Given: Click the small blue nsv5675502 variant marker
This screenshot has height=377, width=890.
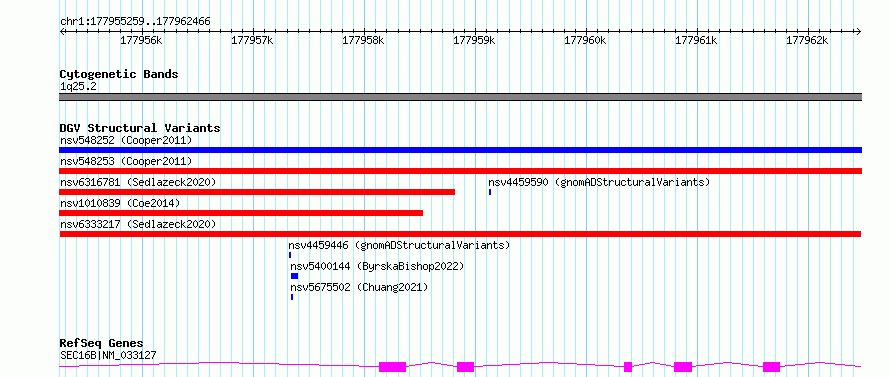Looking at the screenshot, I should (292, 297).
